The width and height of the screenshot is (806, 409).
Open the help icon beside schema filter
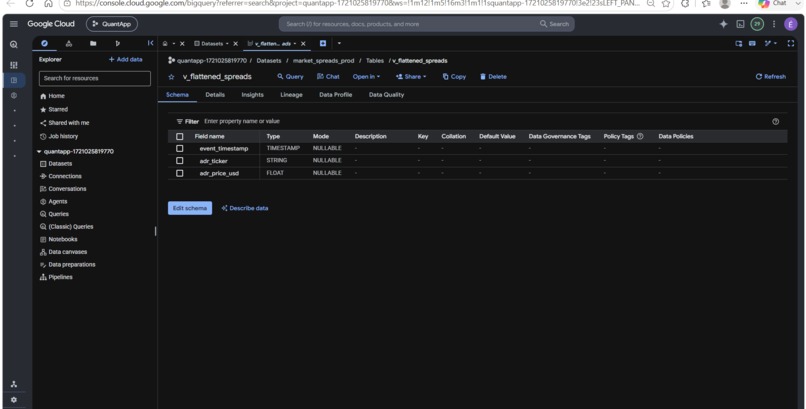pos(775,122)
